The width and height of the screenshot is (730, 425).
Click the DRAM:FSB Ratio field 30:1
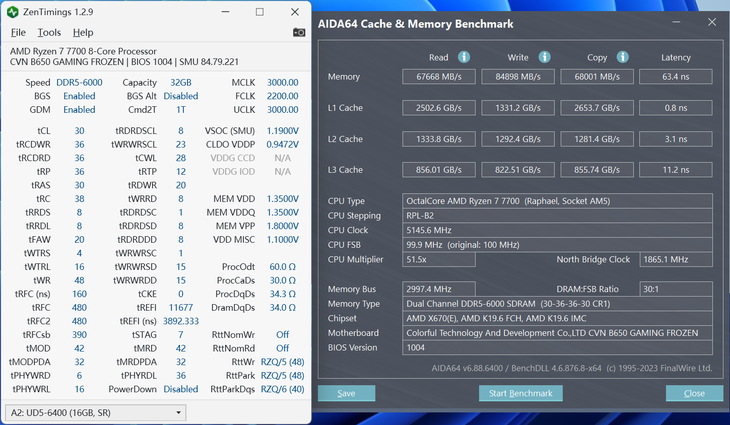(676, 289)
